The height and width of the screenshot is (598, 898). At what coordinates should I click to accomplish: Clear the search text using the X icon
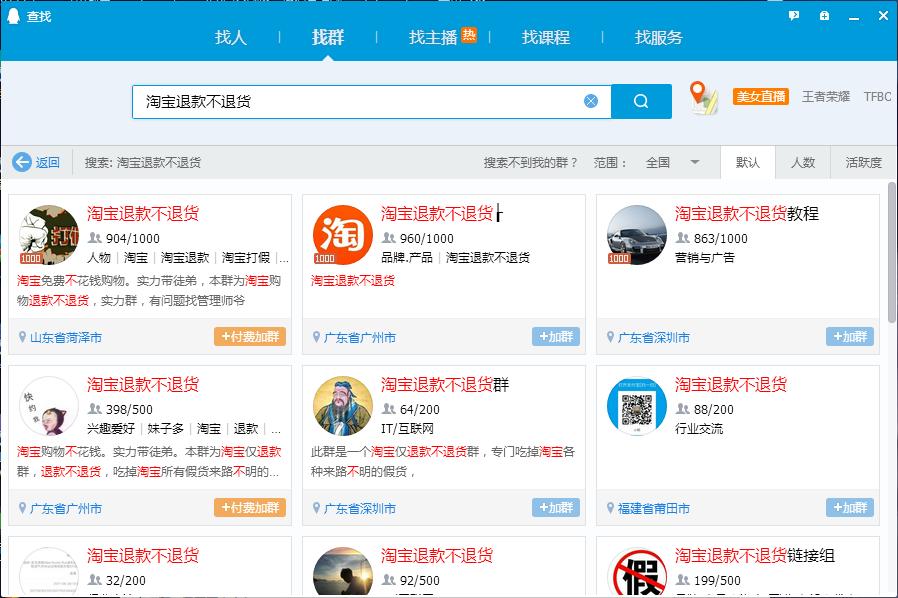(589, 101)
